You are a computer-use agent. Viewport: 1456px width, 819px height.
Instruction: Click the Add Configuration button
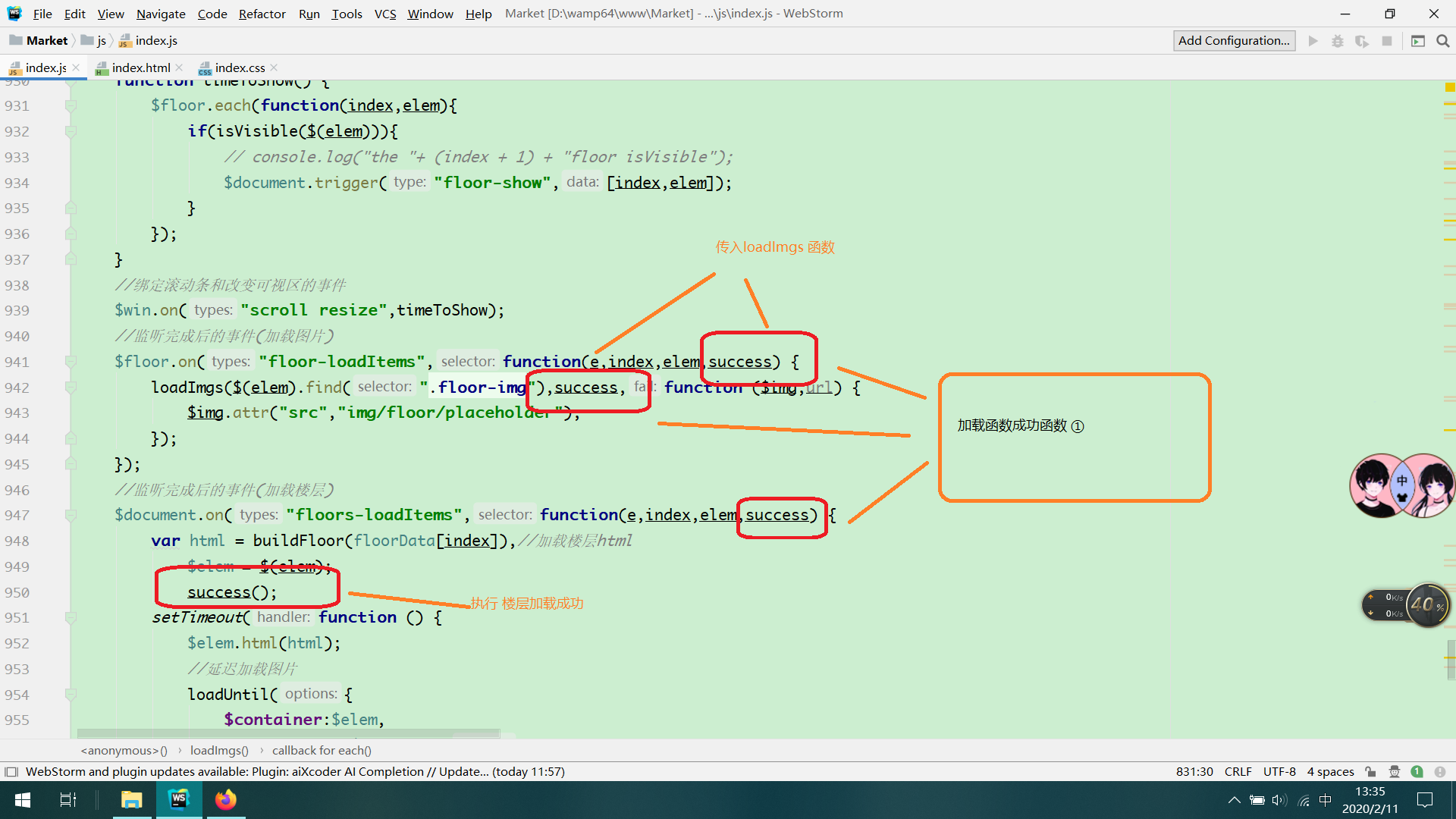click(x=1234, y=41)
